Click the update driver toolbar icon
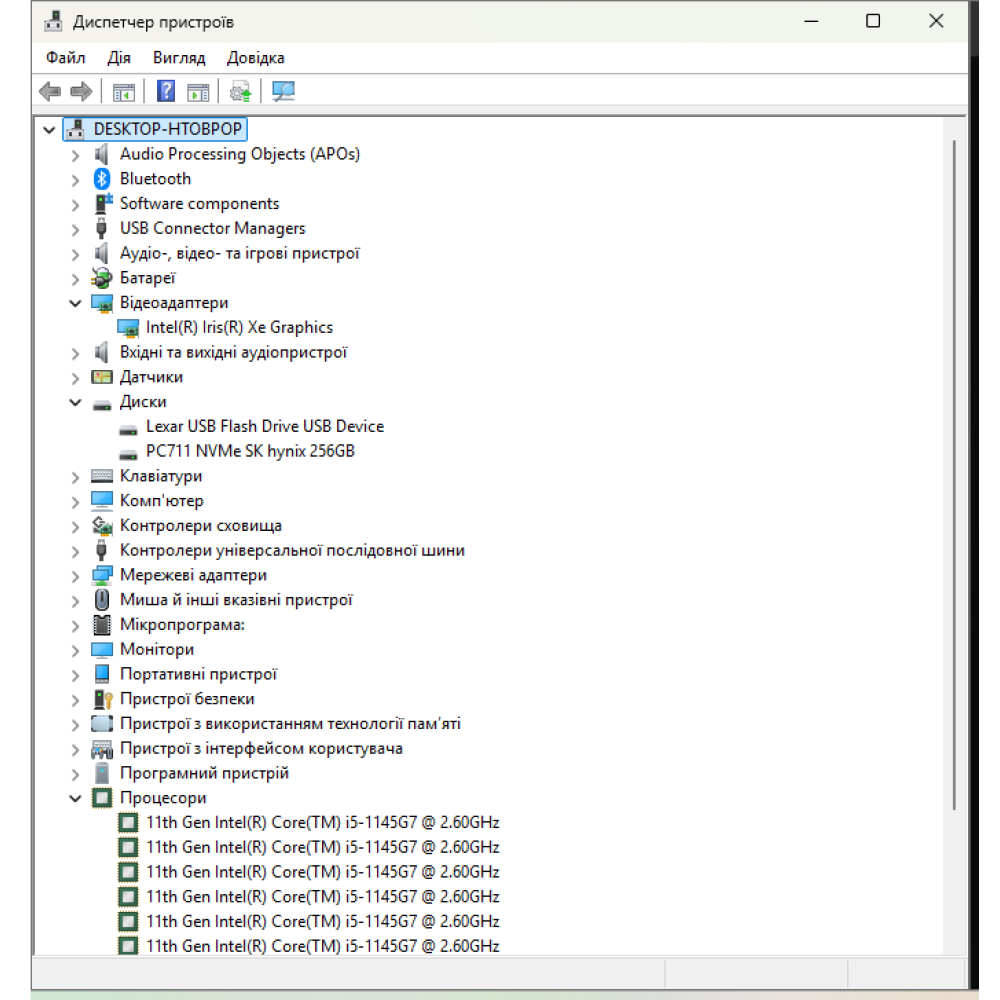 [x=240, y=92]
